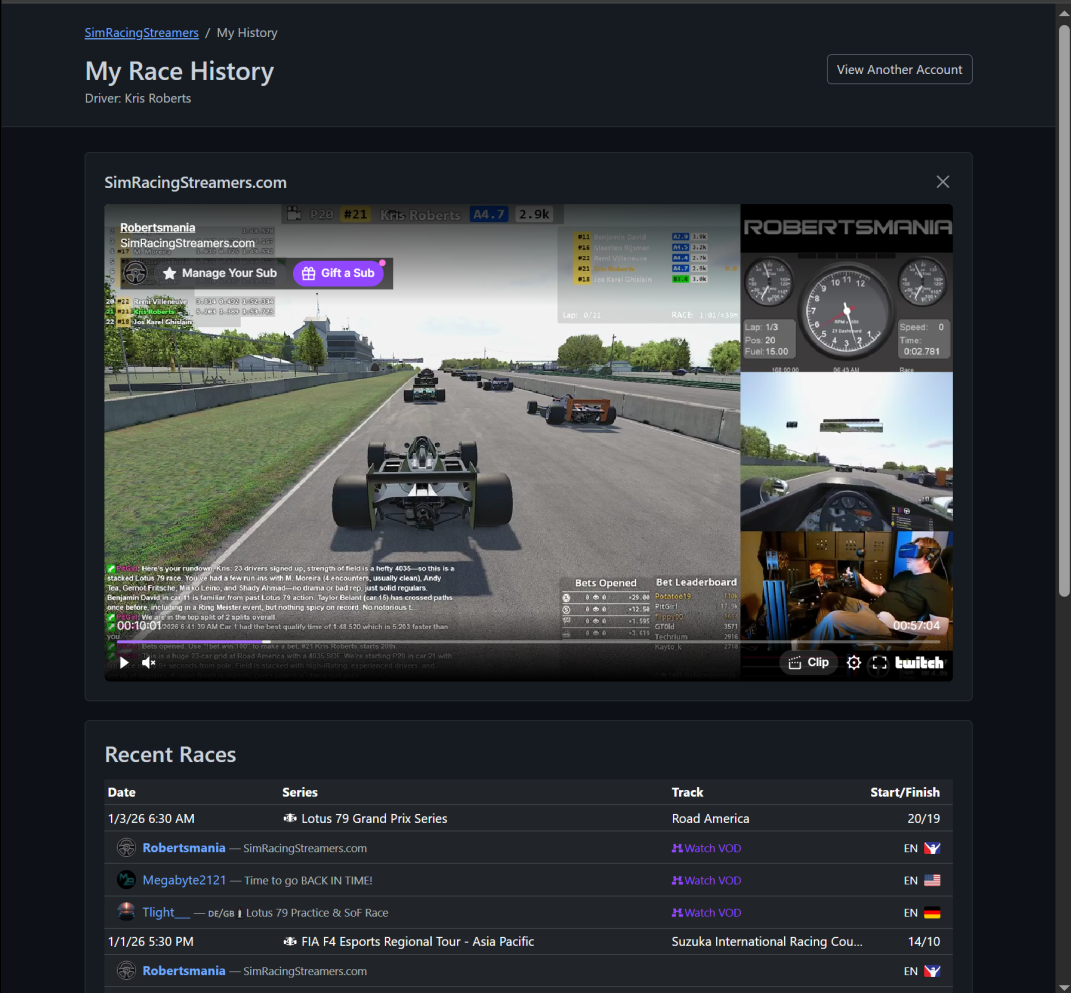Click View Another Account button
The image size is (1071, 993).
899,70
